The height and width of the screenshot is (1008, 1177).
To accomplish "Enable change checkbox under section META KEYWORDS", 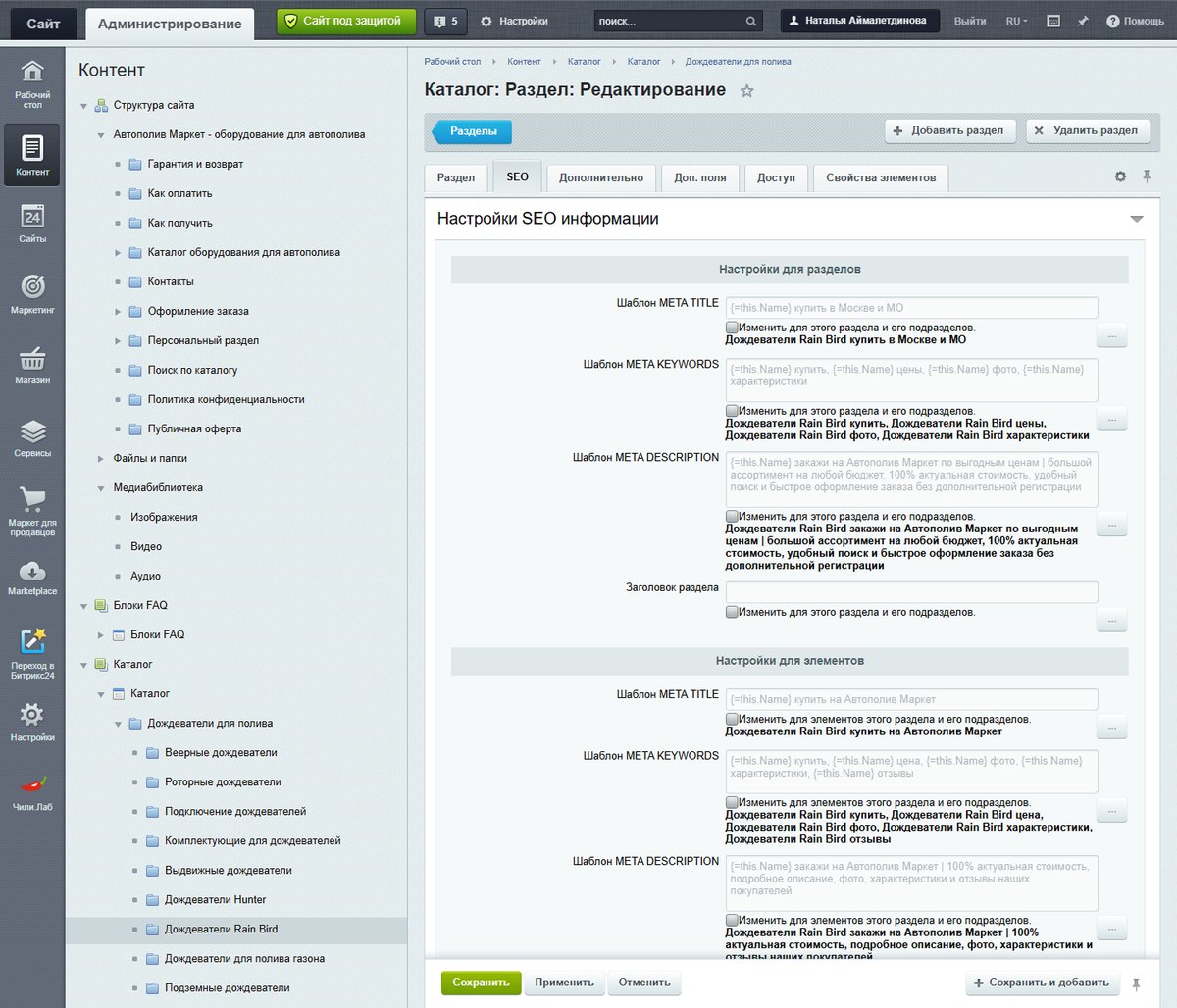I will point(732,410).
